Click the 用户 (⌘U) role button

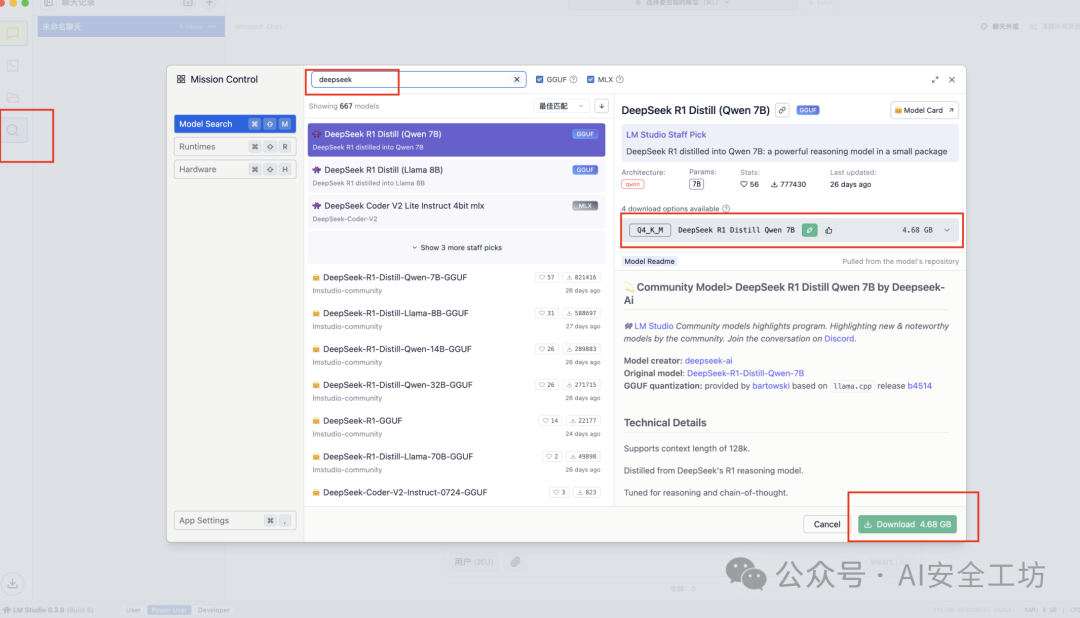474,562
